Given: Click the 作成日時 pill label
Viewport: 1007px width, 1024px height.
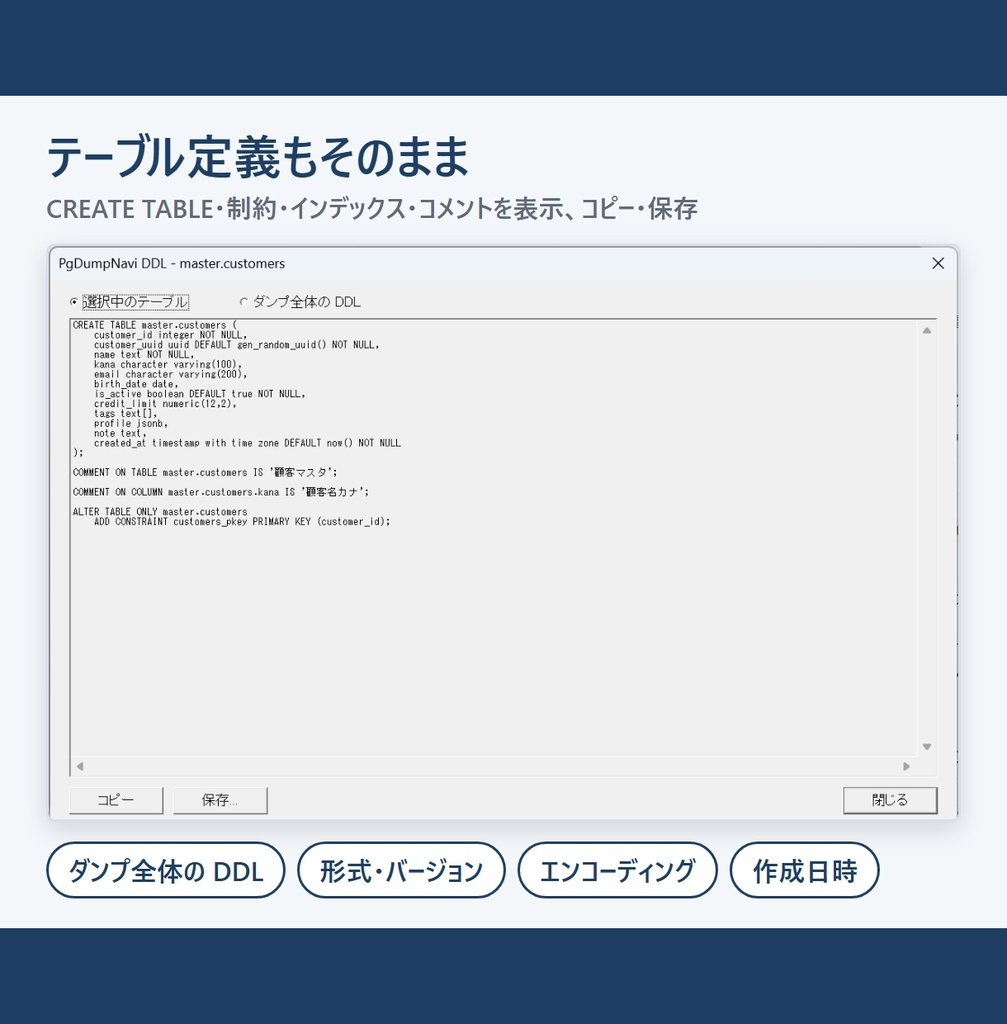Looking at the screenshot, I should coord(805,871).
